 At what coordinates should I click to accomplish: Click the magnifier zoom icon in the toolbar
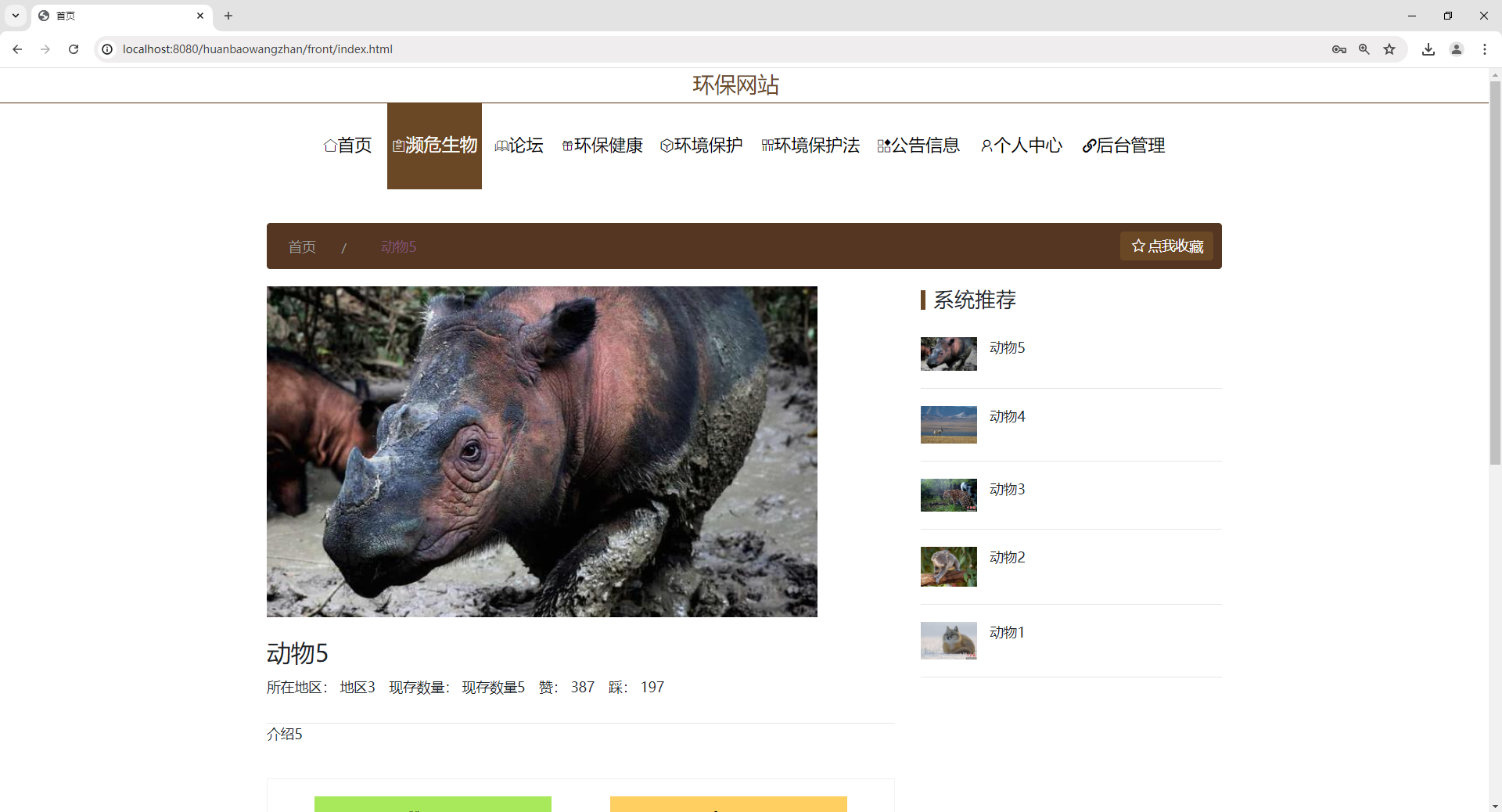pyautogui.click(x=1364, y=49)
